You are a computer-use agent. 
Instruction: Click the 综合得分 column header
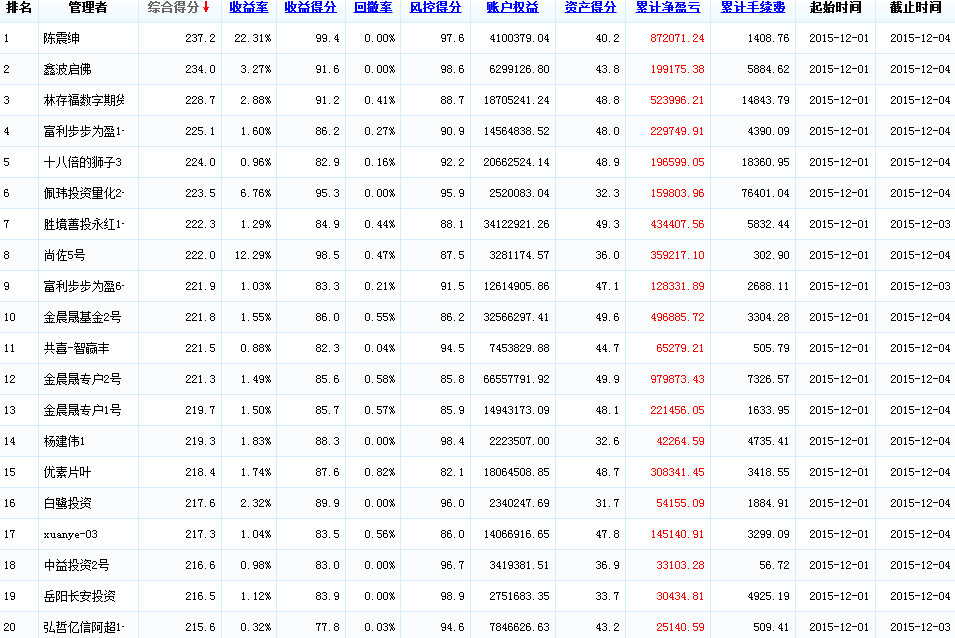[174, 7]
